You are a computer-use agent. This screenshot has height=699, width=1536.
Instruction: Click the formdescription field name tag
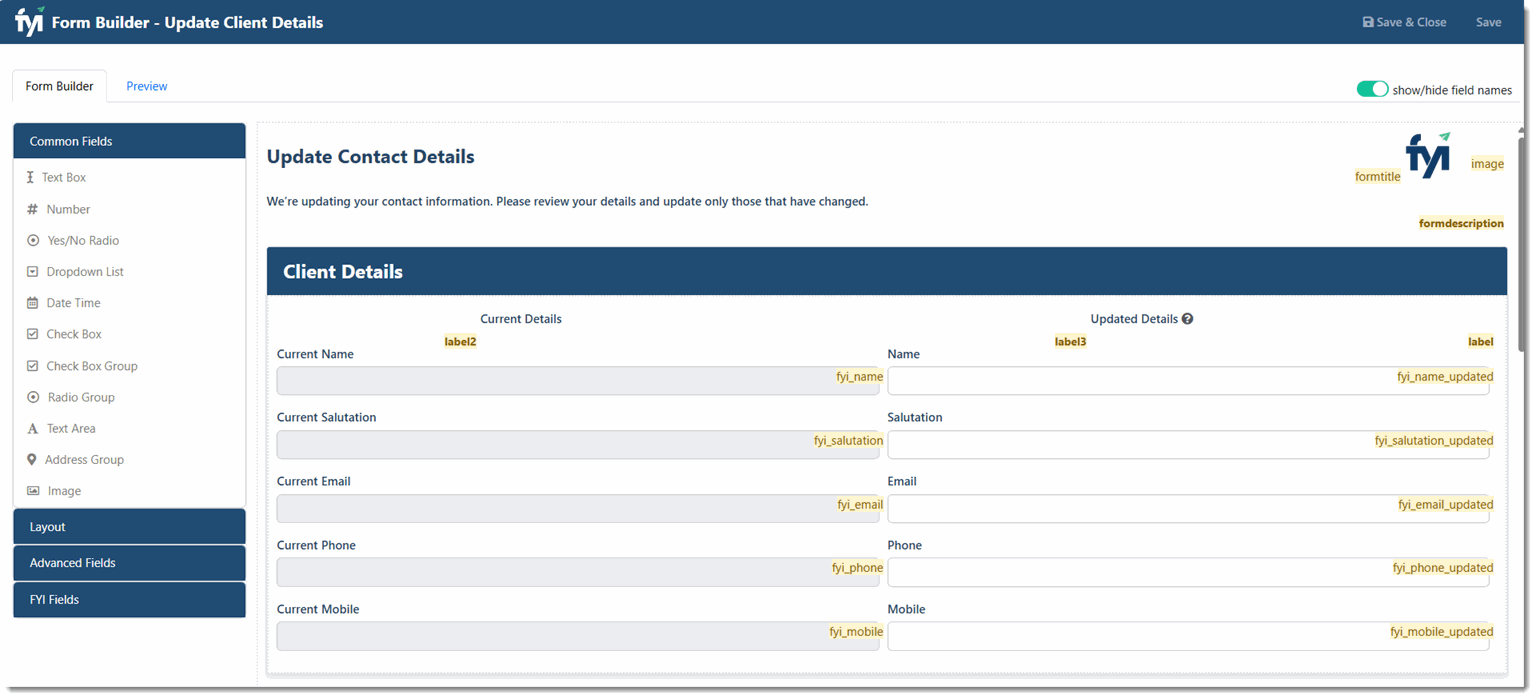(1461, 223)
